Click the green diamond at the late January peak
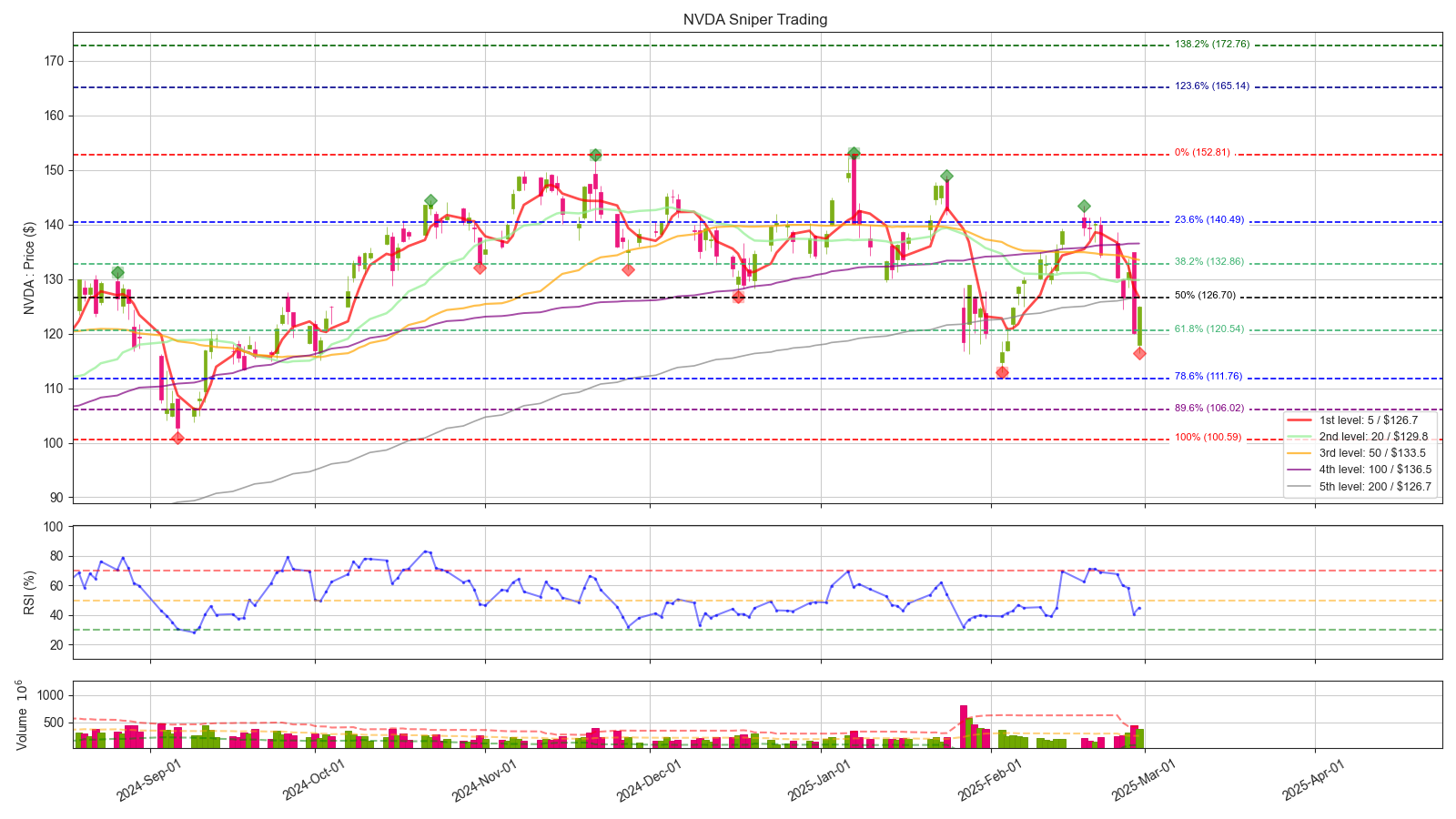The height and width of the screenshot is (819, 1456). [x=946, y=176]
